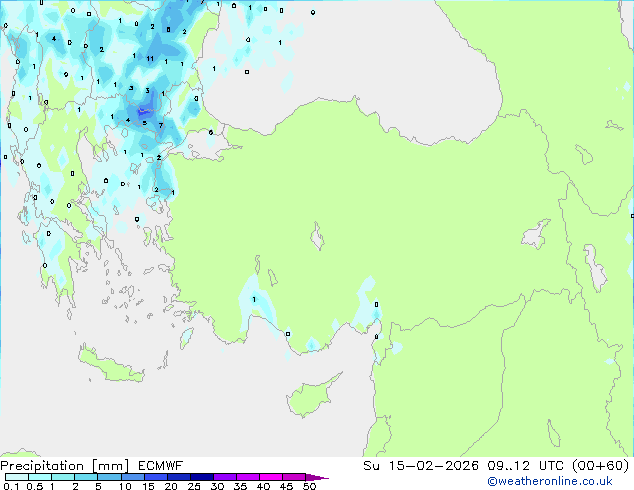Viewport: 634px width, 490px height.
Task: Pick the 25–30 mm navy legend box
Action: [201, 477]
